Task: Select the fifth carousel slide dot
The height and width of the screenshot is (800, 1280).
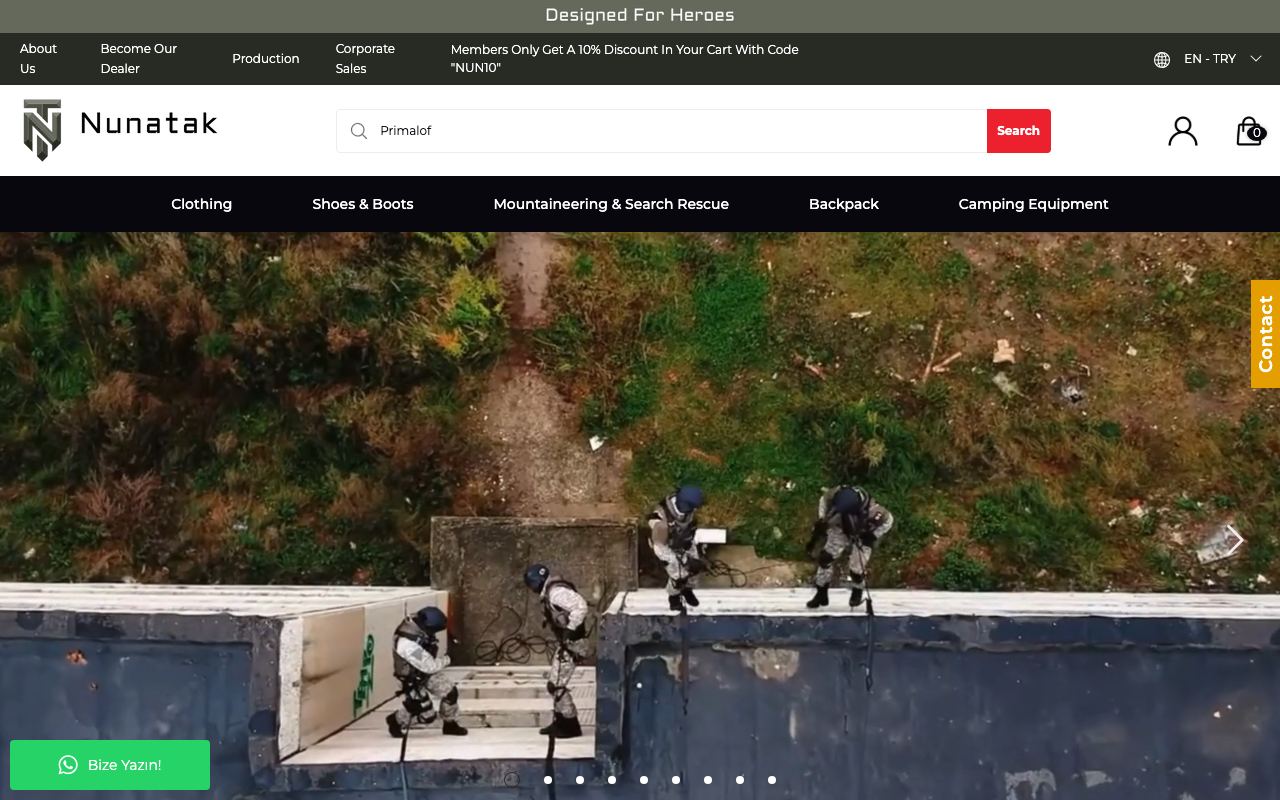Action: pyautogui.click(x=644, y=780)
